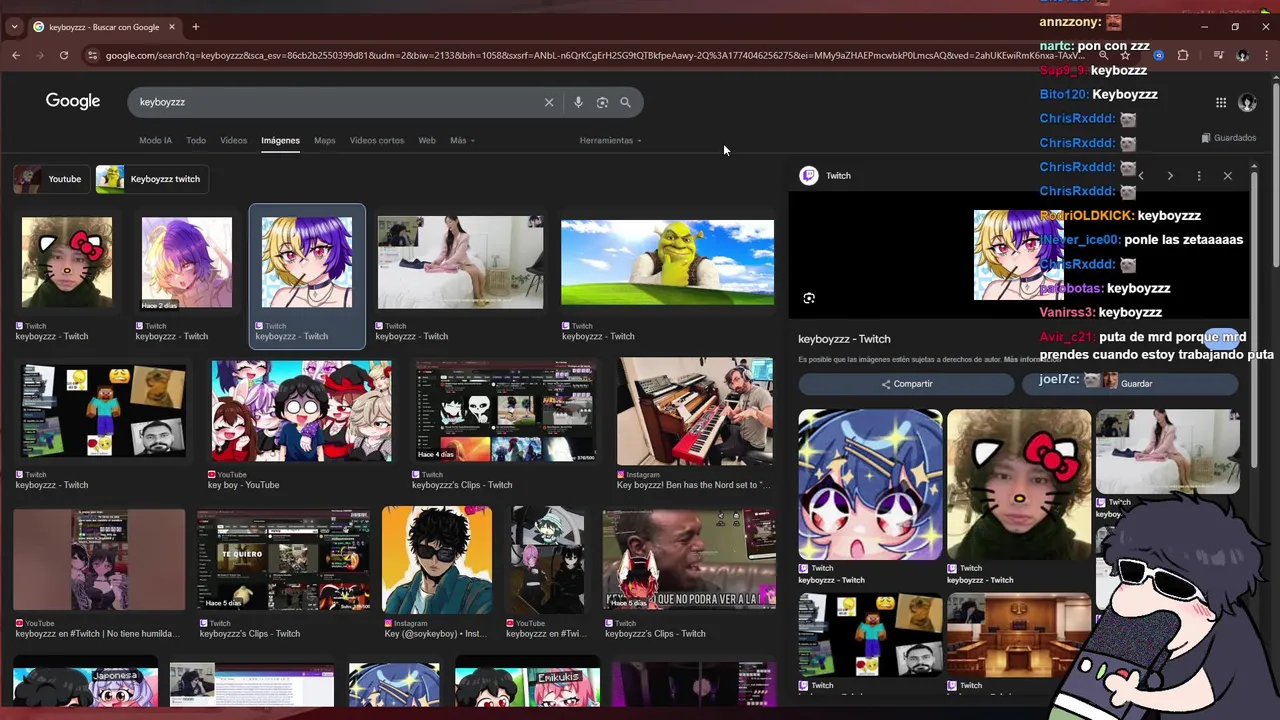Focus the keyboyzzz search input field
This screenshot has width=1280, height=720.
(x=335, y=102)
